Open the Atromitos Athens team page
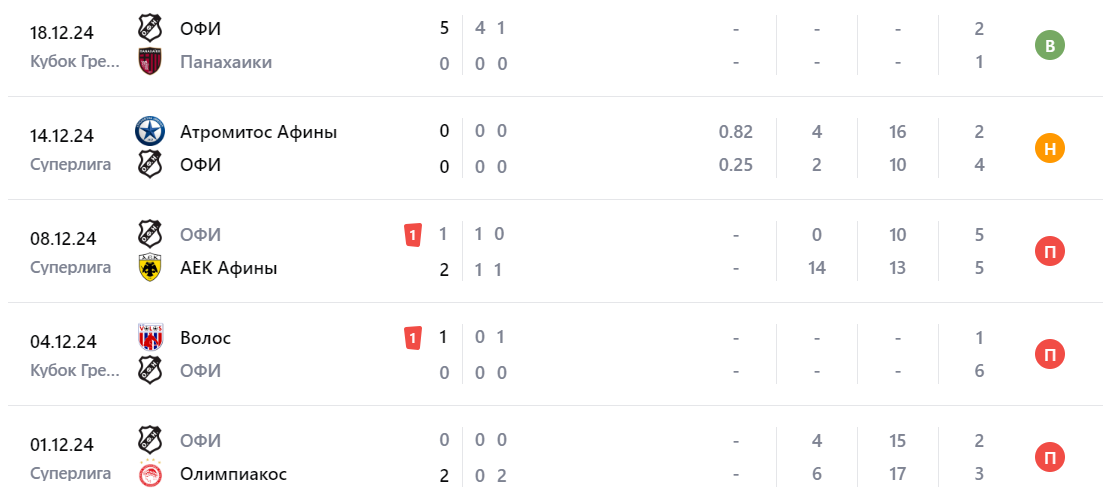The height and width of the screenshot is (502, 1108). coord(258,131)
